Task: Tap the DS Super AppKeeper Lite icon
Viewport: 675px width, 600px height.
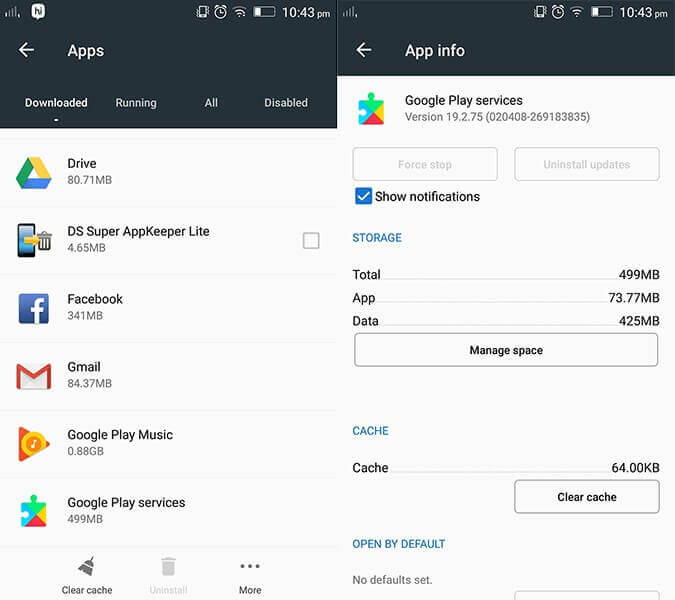Action: click(34, 240)
